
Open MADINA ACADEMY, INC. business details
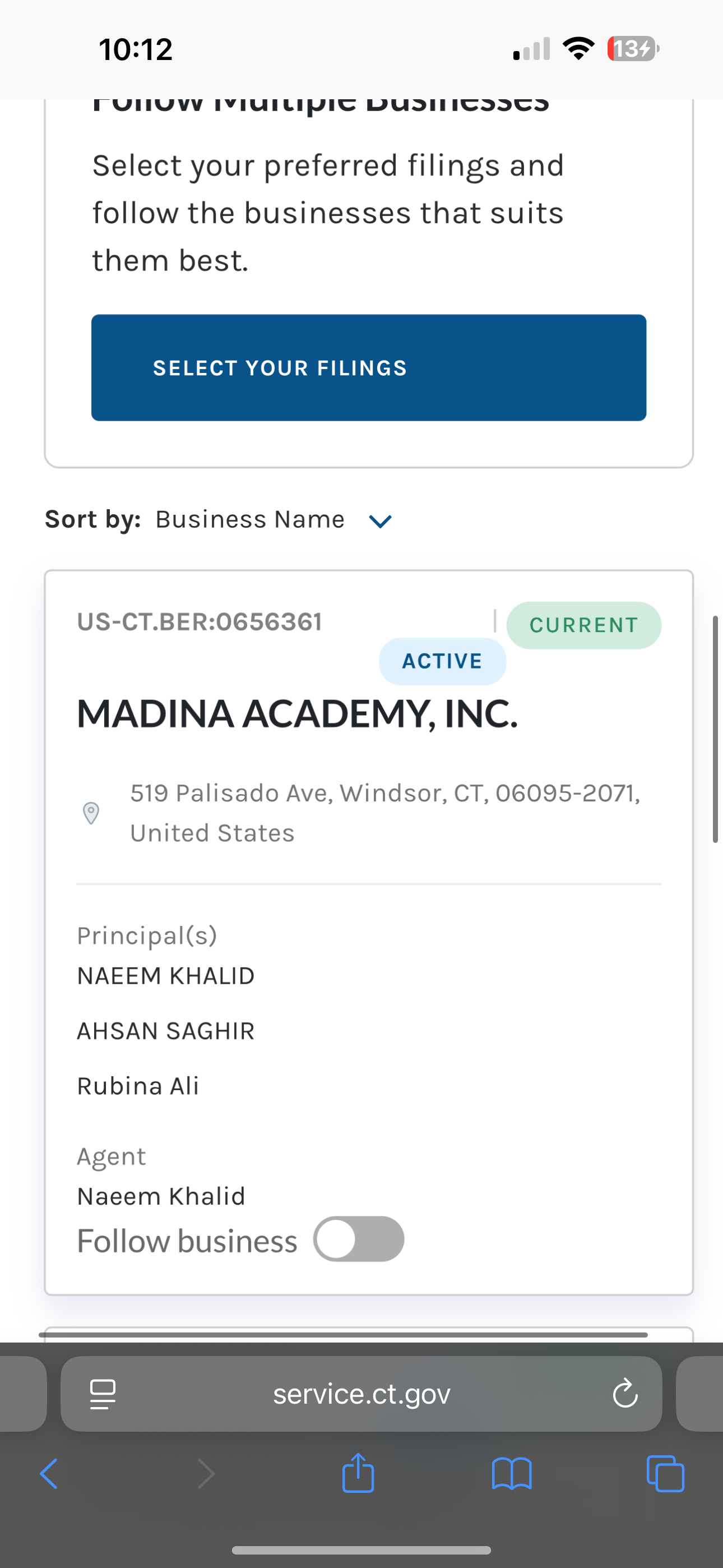point(297,713)
